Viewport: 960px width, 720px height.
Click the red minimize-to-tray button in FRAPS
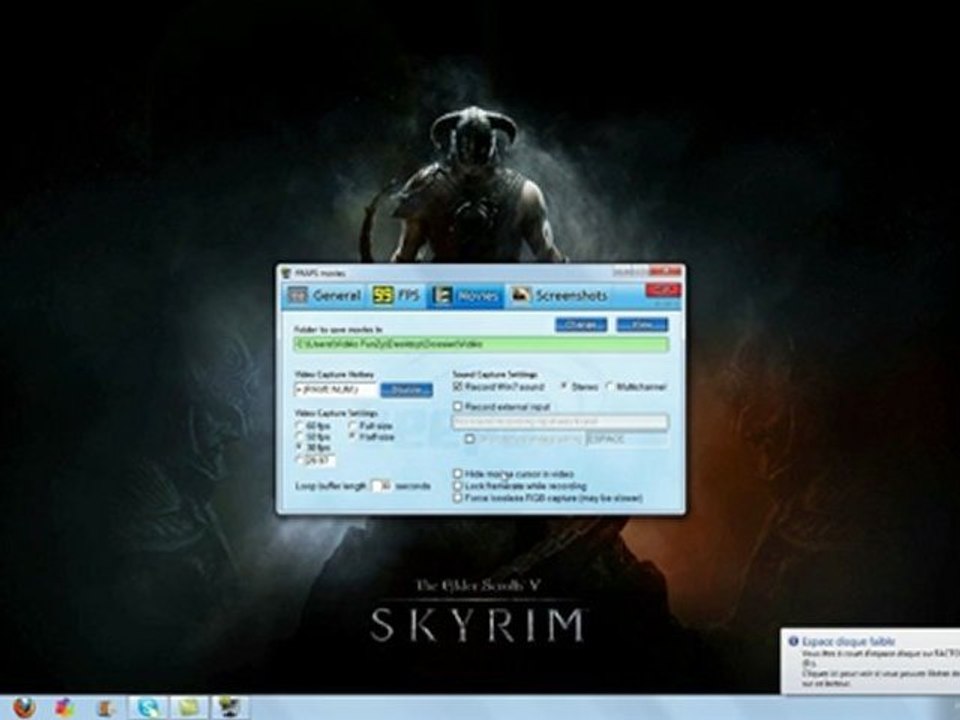(x=663, y=290)
